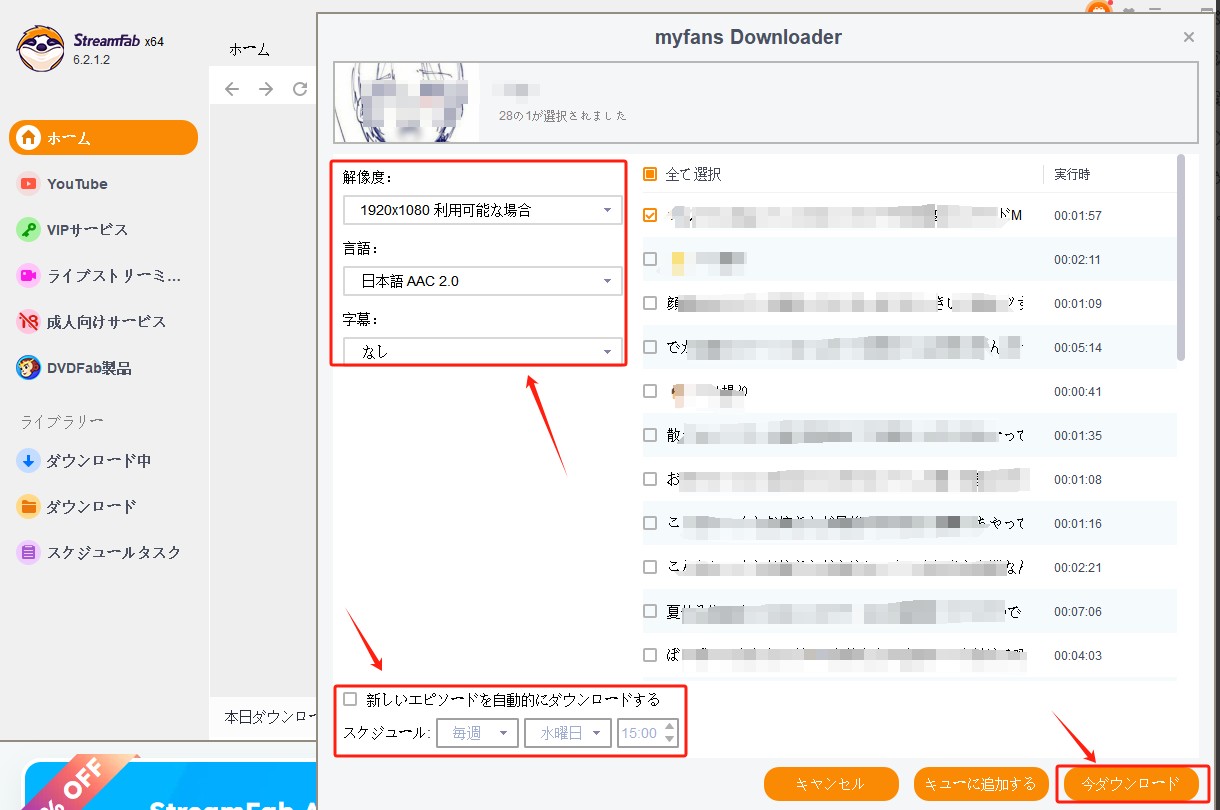Click the video list vertical scrollbar
Screen dimensions: 1220x810
coord(1181,258)
